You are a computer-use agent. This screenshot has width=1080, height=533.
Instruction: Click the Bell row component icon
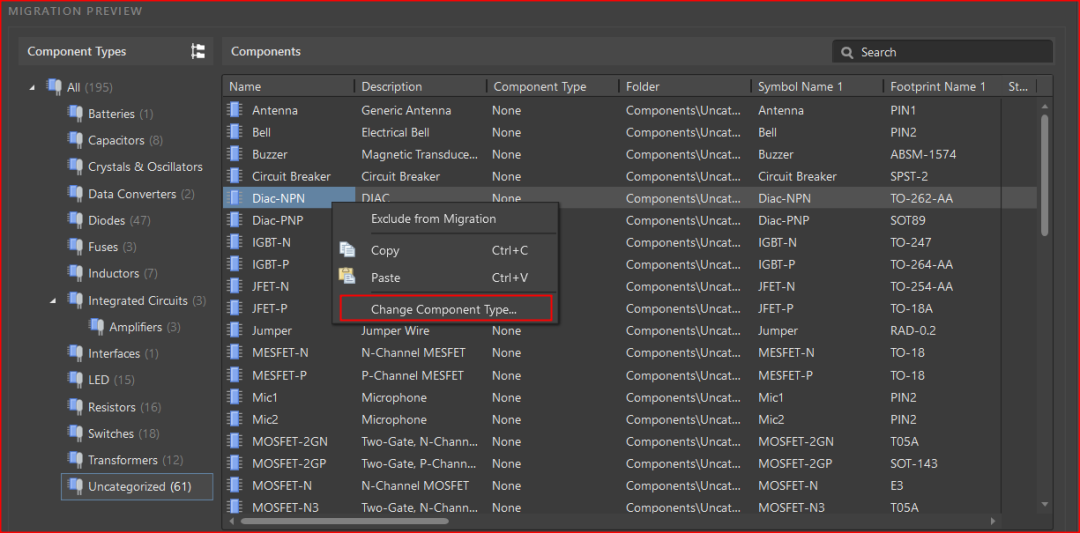point(235,132)
